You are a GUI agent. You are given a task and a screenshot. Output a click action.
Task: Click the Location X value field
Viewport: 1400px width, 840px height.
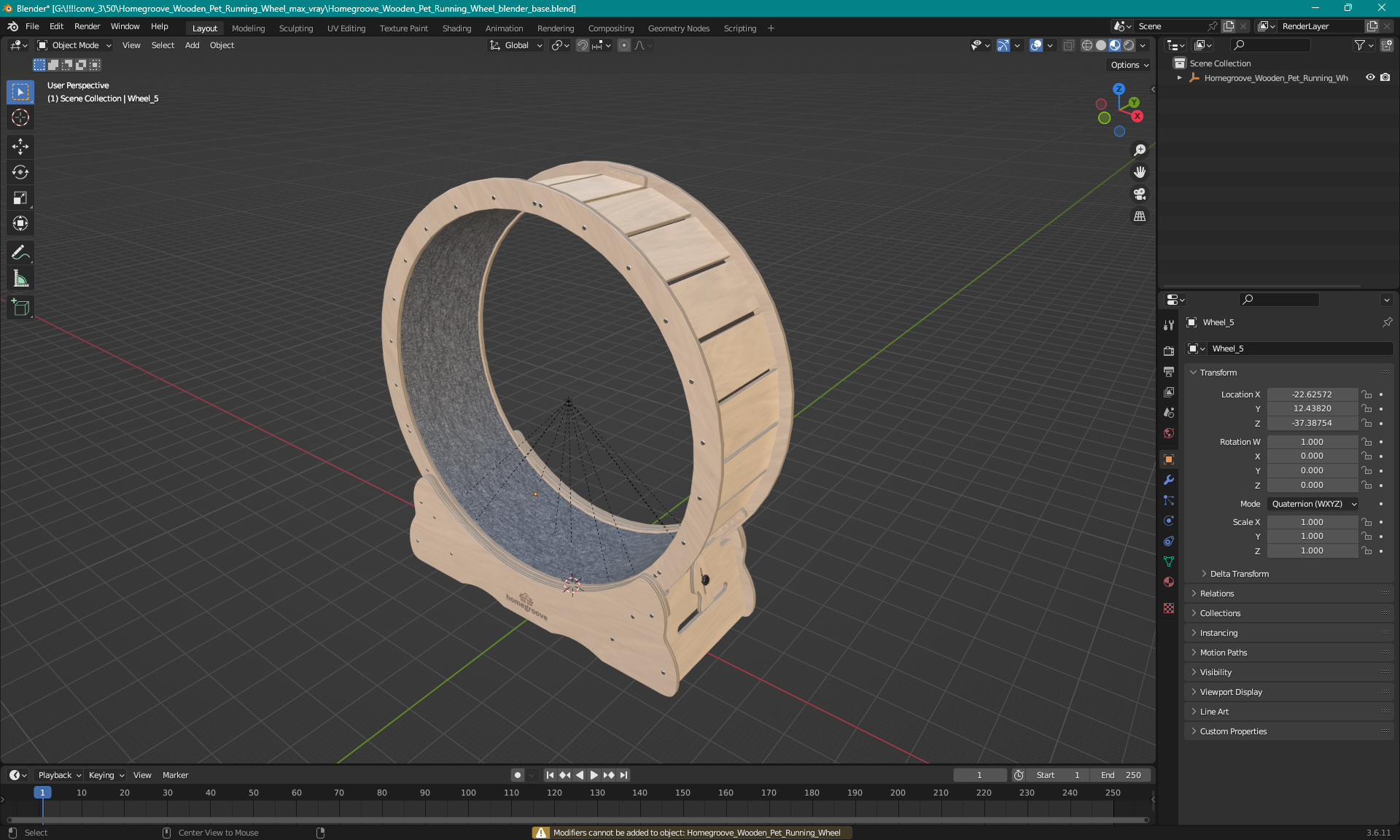[x=1312, y=394]
